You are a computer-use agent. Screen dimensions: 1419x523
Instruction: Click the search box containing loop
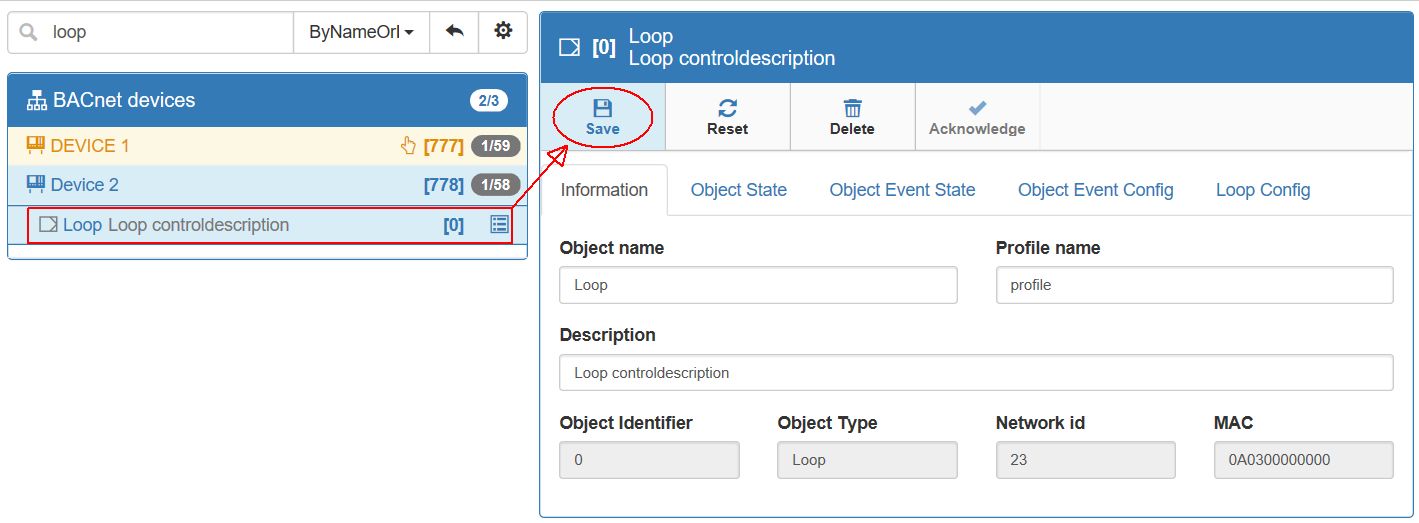pos(165,32)
